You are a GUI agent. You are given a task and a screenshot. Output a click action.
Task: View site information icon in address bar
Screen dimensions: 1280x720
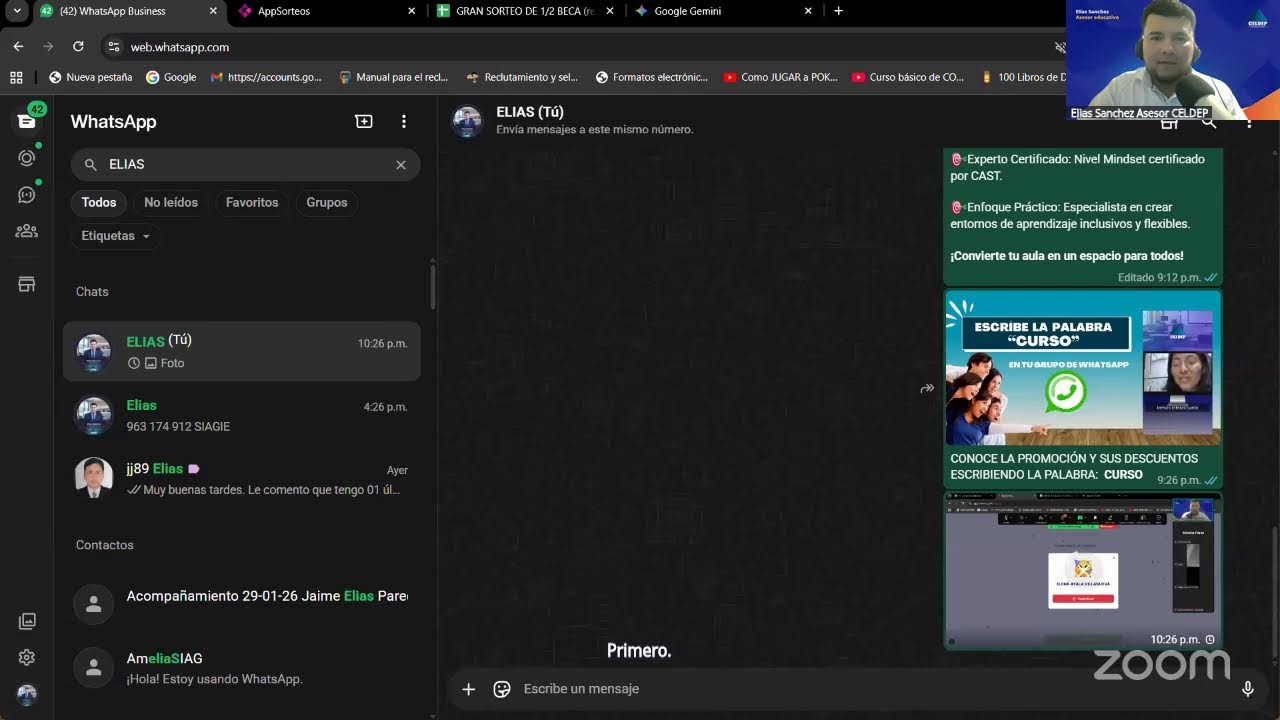114,47
